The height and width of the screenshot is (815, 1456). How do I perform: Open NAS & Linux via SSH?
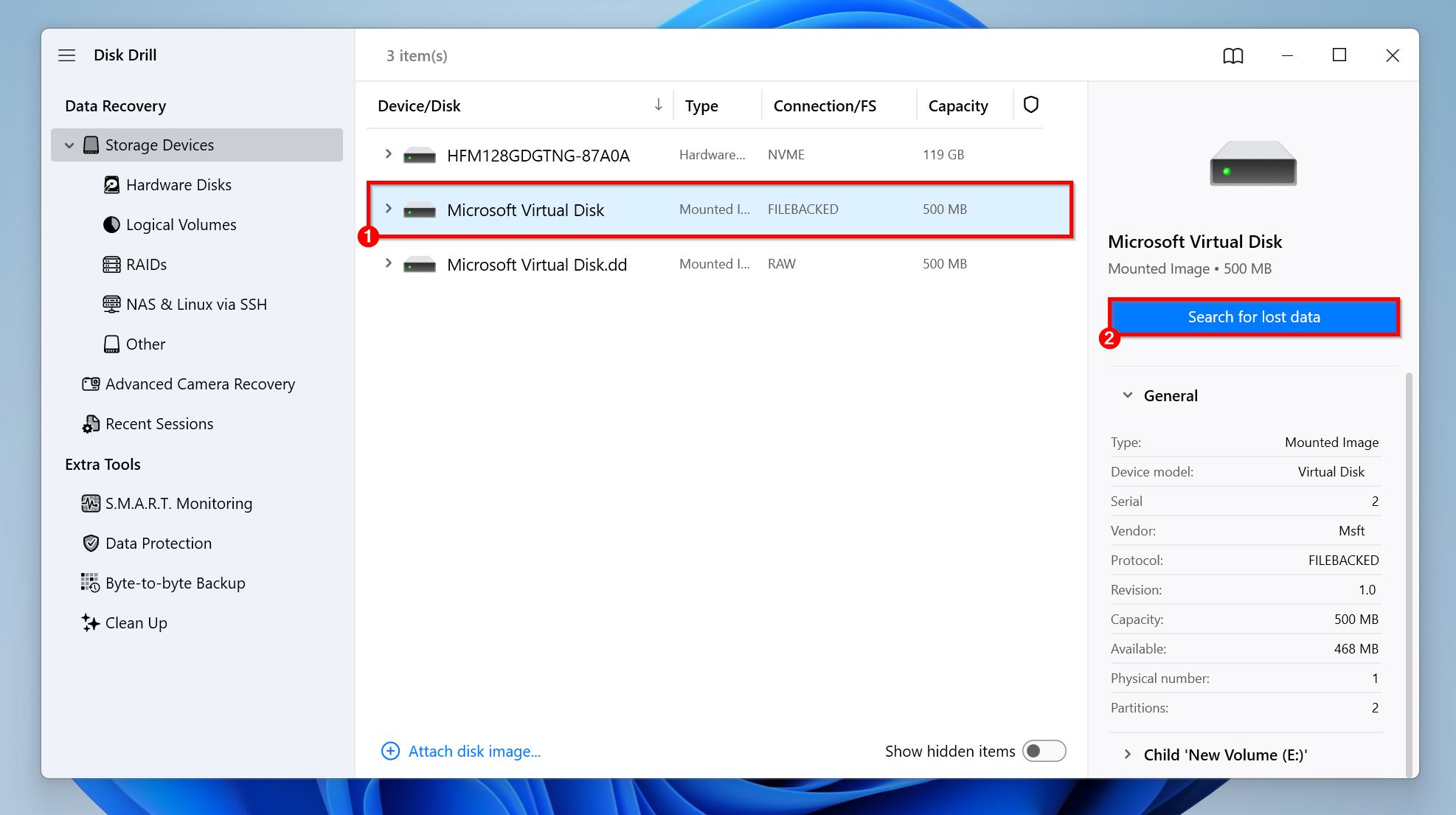point(111,304)
